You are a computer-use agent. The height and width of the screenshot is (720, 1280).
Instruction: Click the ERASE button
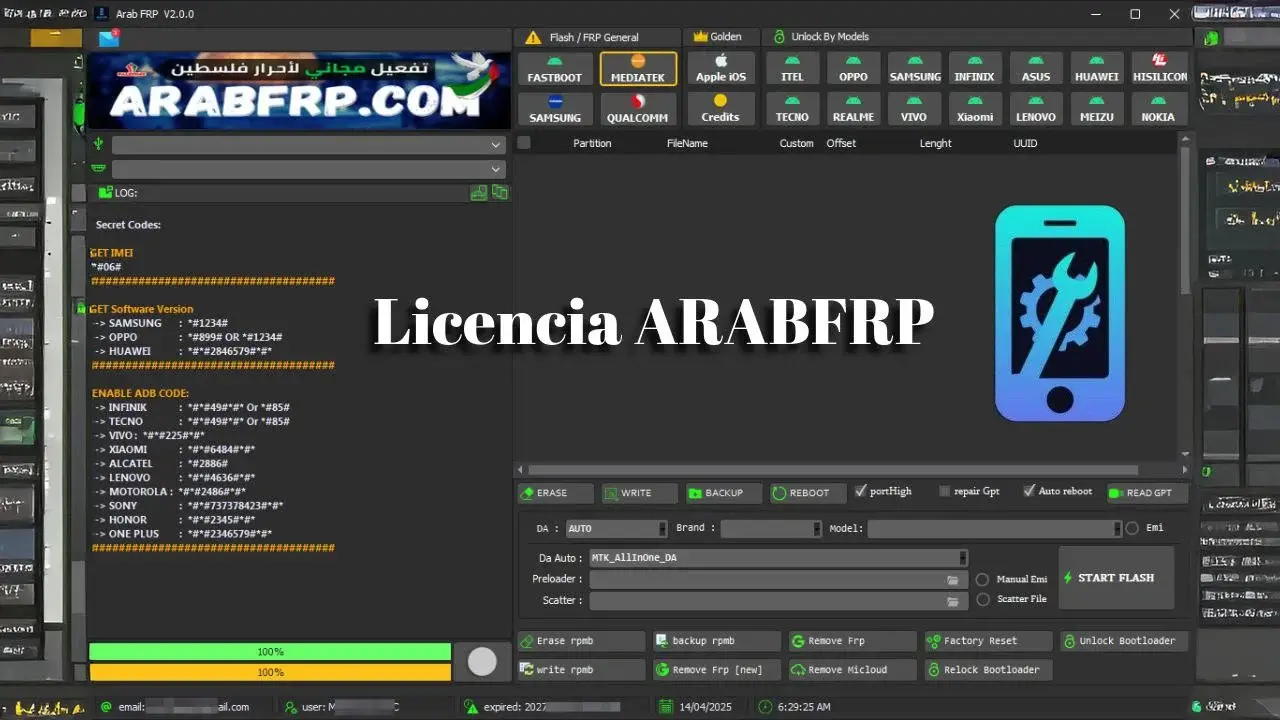click(555, 493)
